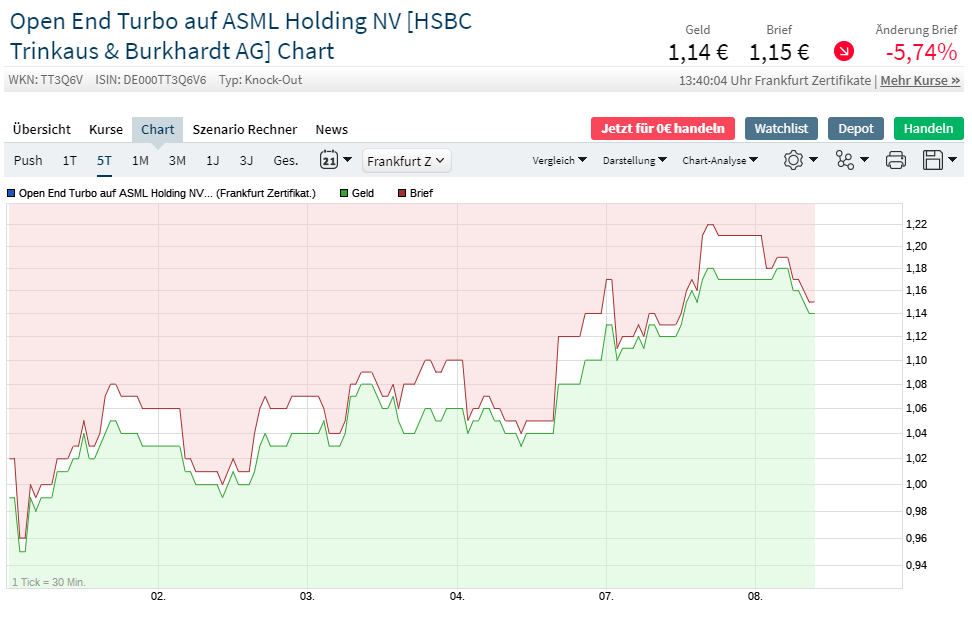972x620 pixels.
Task: Click Jetzt für 0€ handeln button
Action: click(x=663, y=128)
